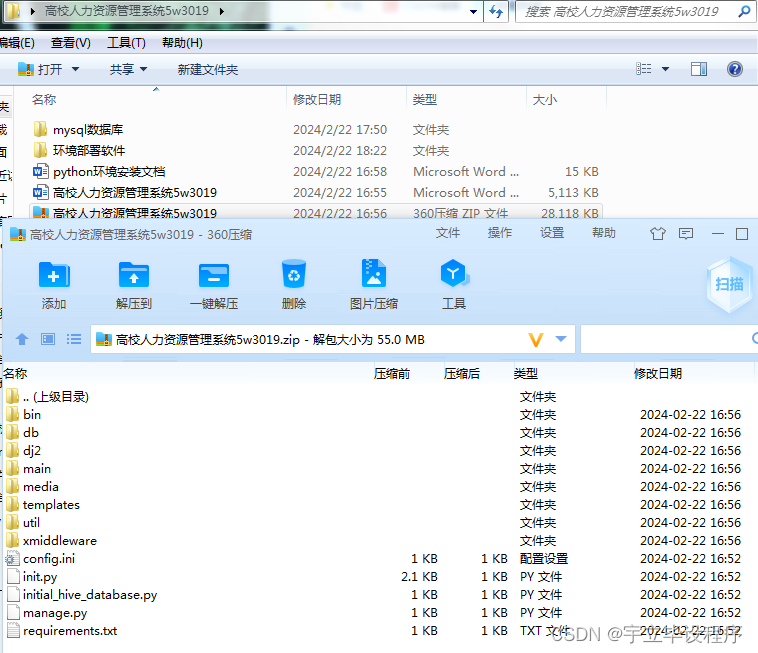
Task: Select the manage.py file
Action: pyautogui.click(x=47, y=613)
